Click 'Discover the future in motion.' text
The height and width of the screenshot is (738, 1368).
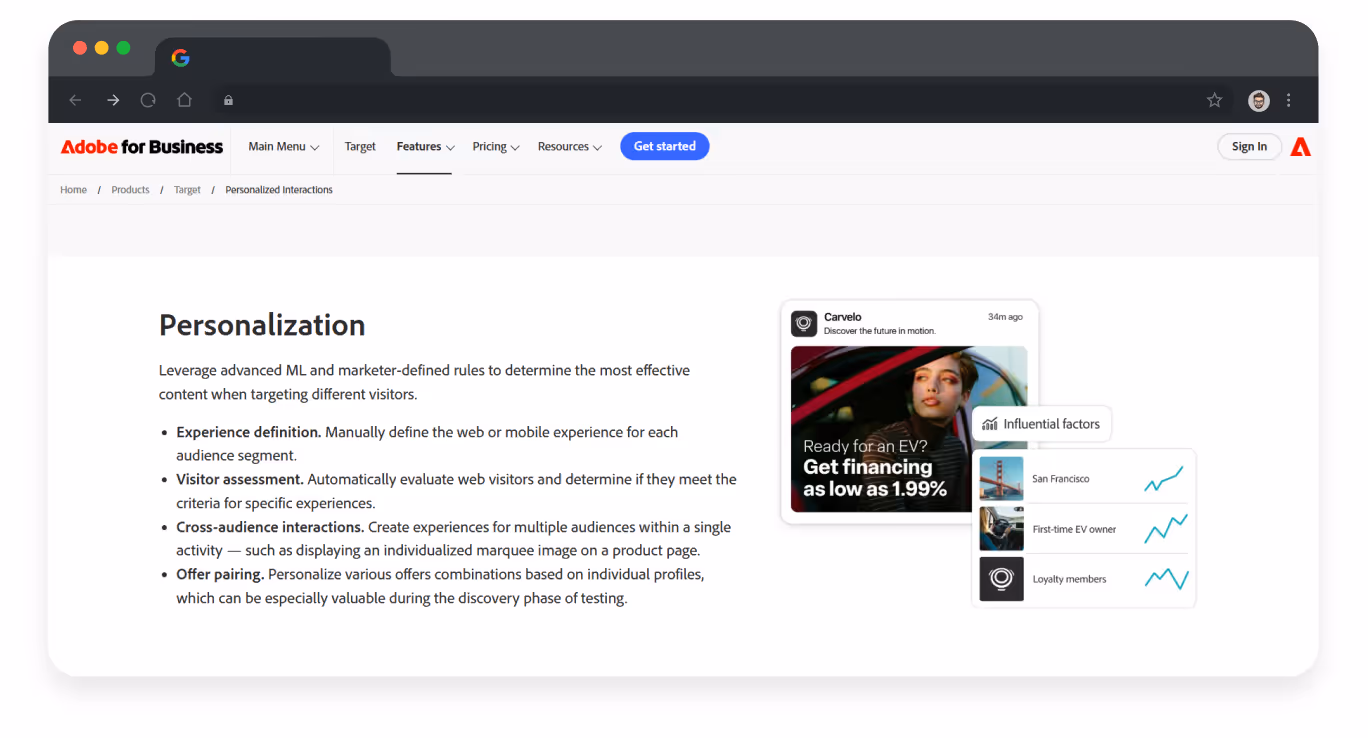click(x=880, y=331)
